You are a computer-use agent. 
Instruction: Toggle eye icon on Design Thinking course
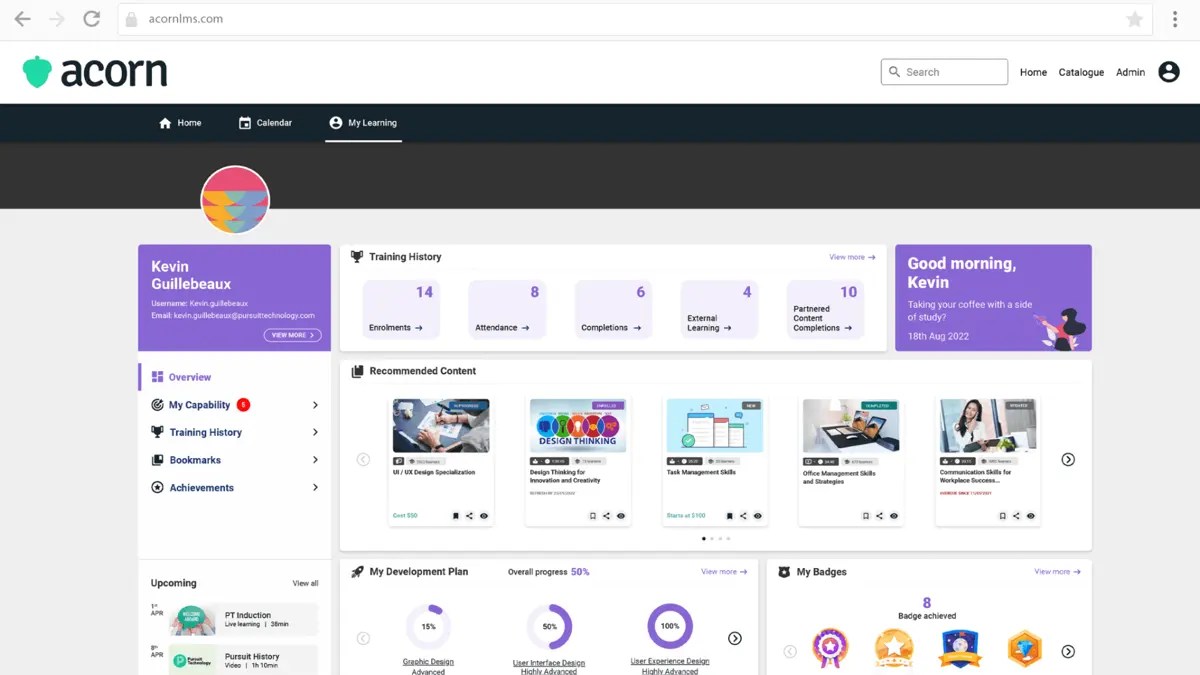coord(621,516)
